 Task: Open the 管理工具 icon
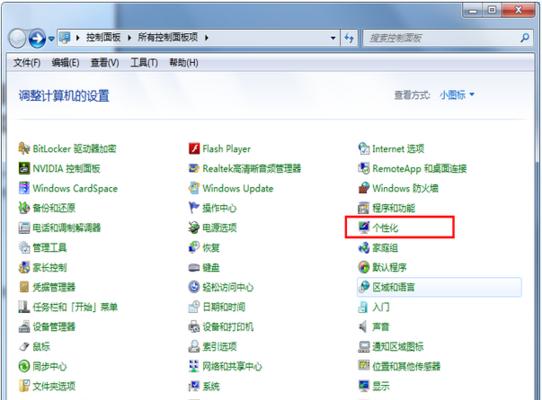click(x=24, y=247)
